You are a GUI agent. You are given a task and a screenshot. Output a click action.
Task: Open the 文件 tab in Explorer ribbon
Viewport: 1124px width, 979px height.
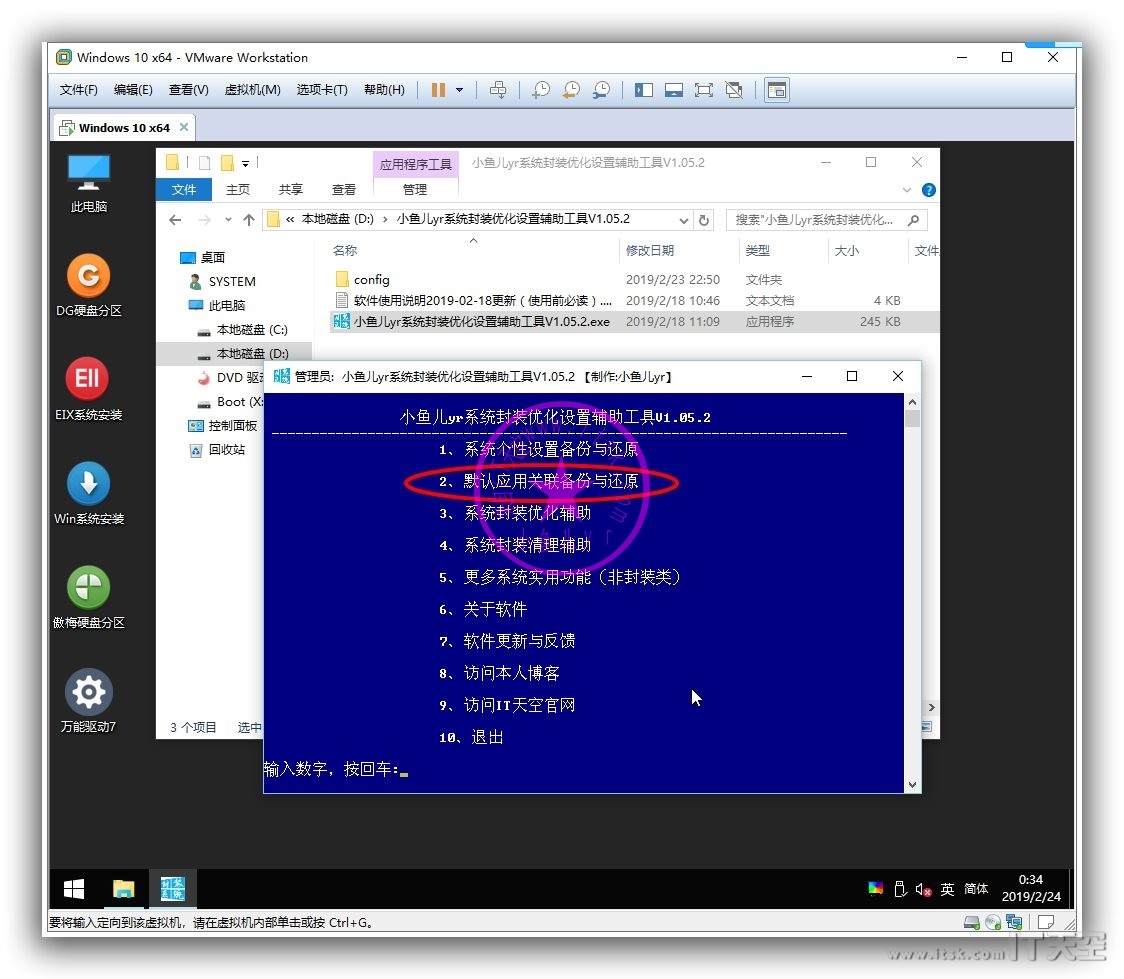184,189
